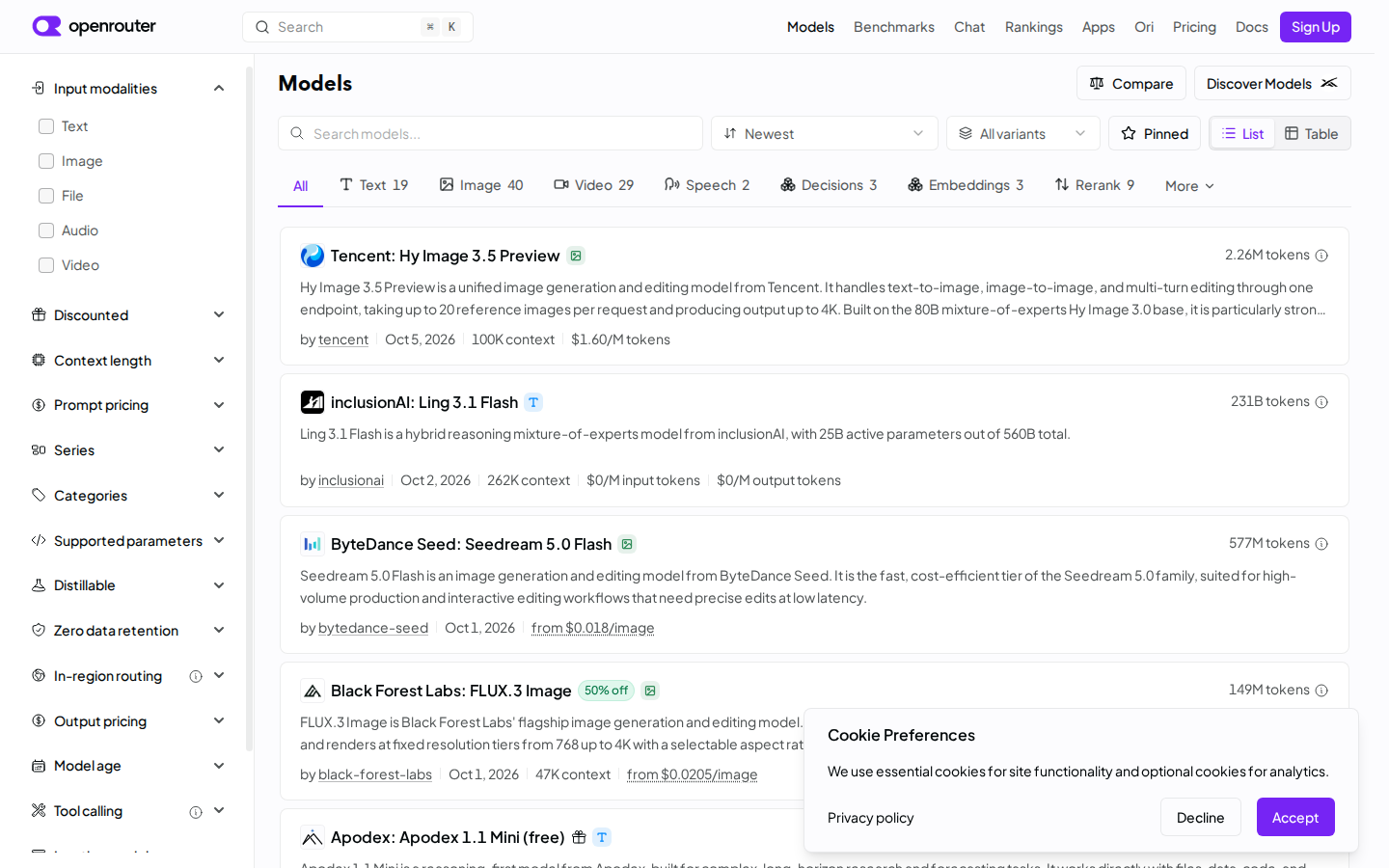Click the image badge on Seedream 5.0 Flash
The width and height of the screenshot is (1389, 868).
[627, 544]
